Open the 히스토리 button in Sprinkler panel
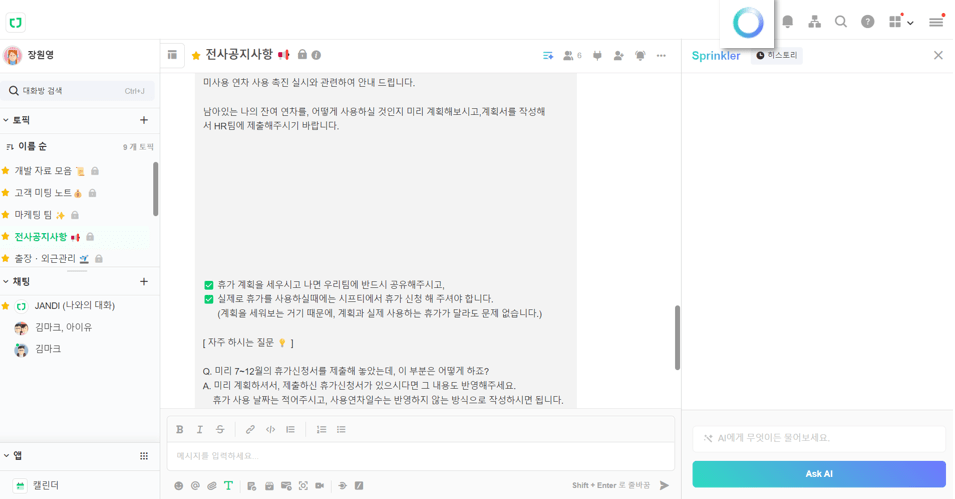The image size is (955, 499). click(777, 56)
